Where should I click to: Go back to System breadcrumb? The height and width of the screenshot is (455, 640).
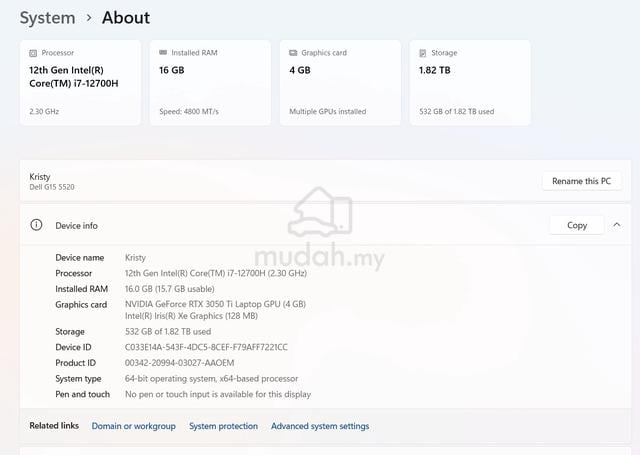[47, 18]
